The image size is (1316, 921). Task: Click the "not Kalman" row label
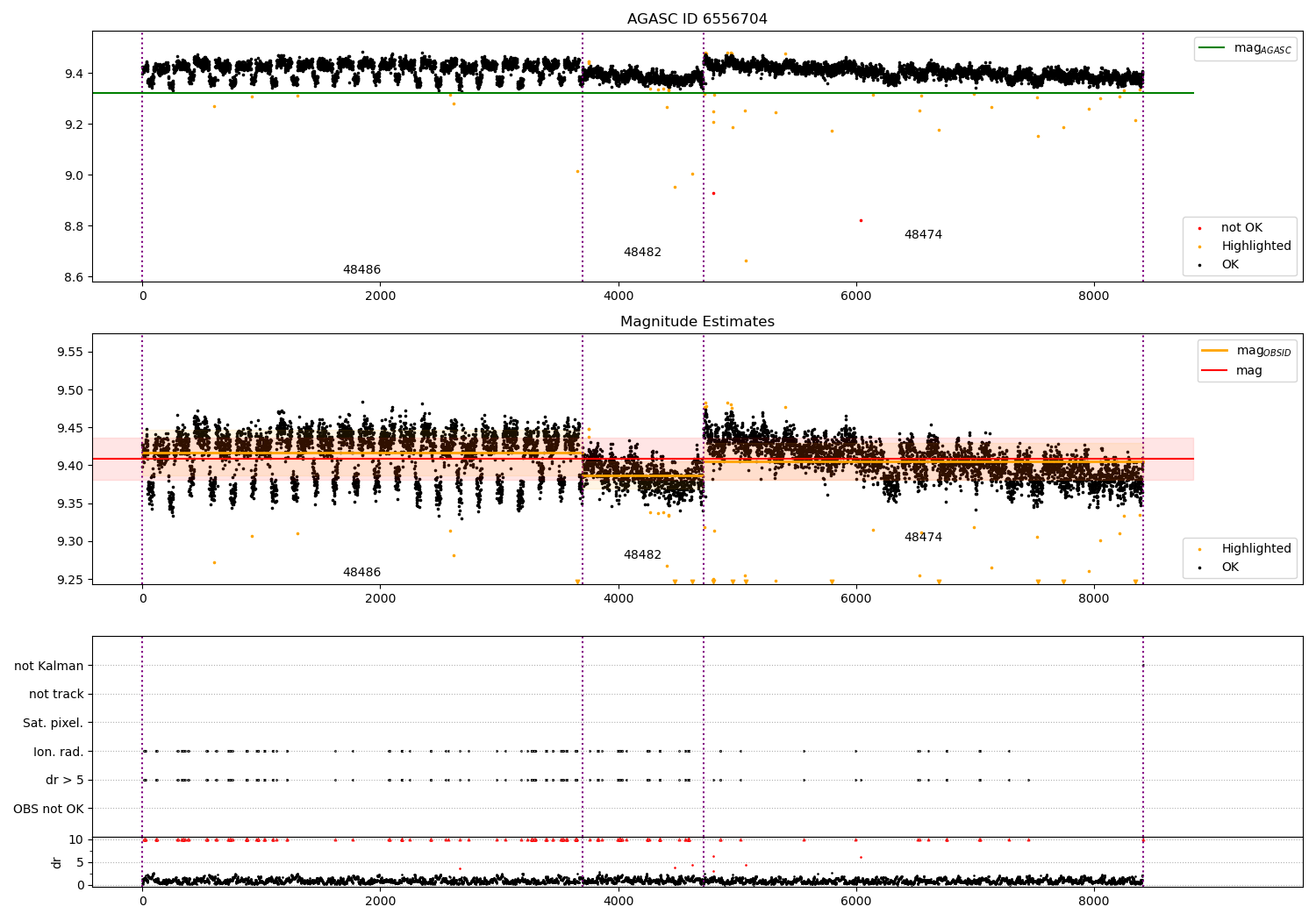pyautogui.click(x=49, y=666)
